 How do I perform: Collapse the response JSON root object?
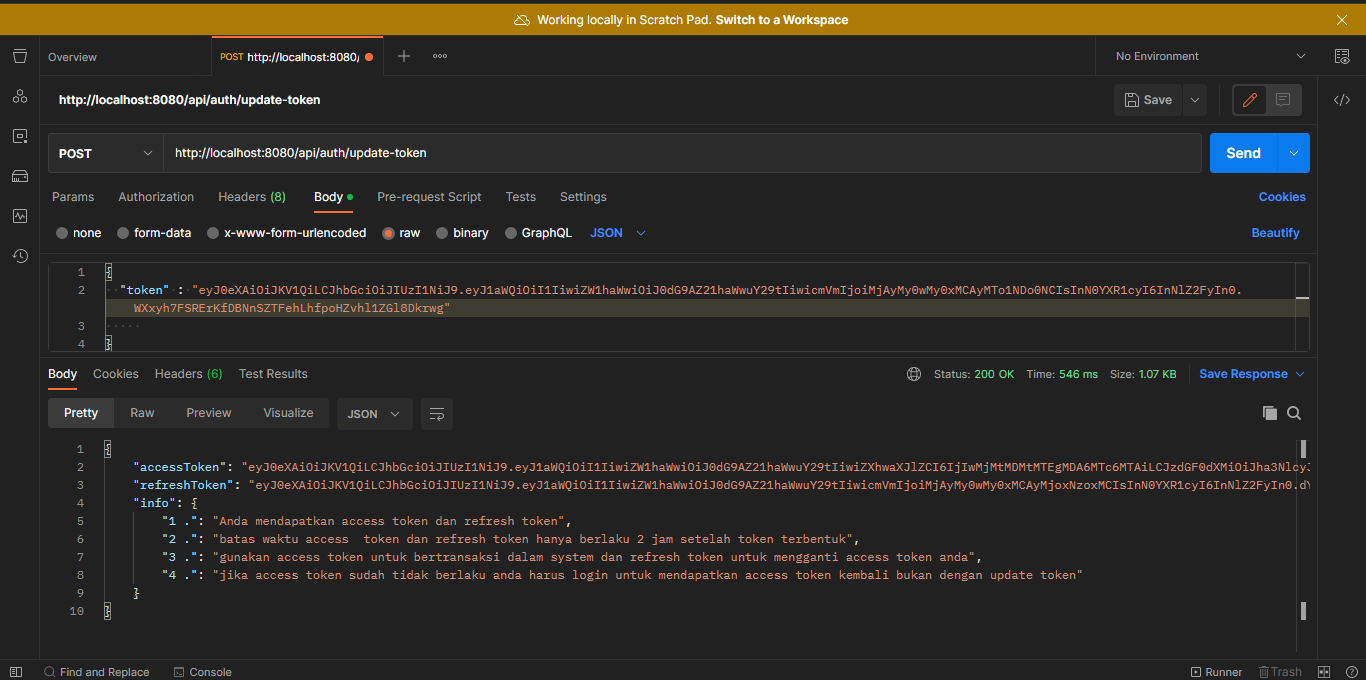tap(107, 449)
